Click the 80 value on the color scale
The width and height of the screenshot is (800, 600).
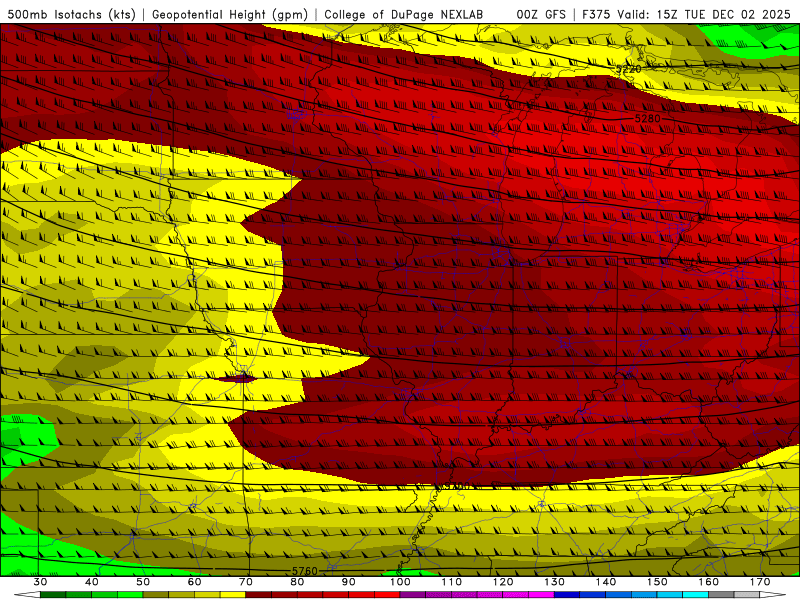297,582
